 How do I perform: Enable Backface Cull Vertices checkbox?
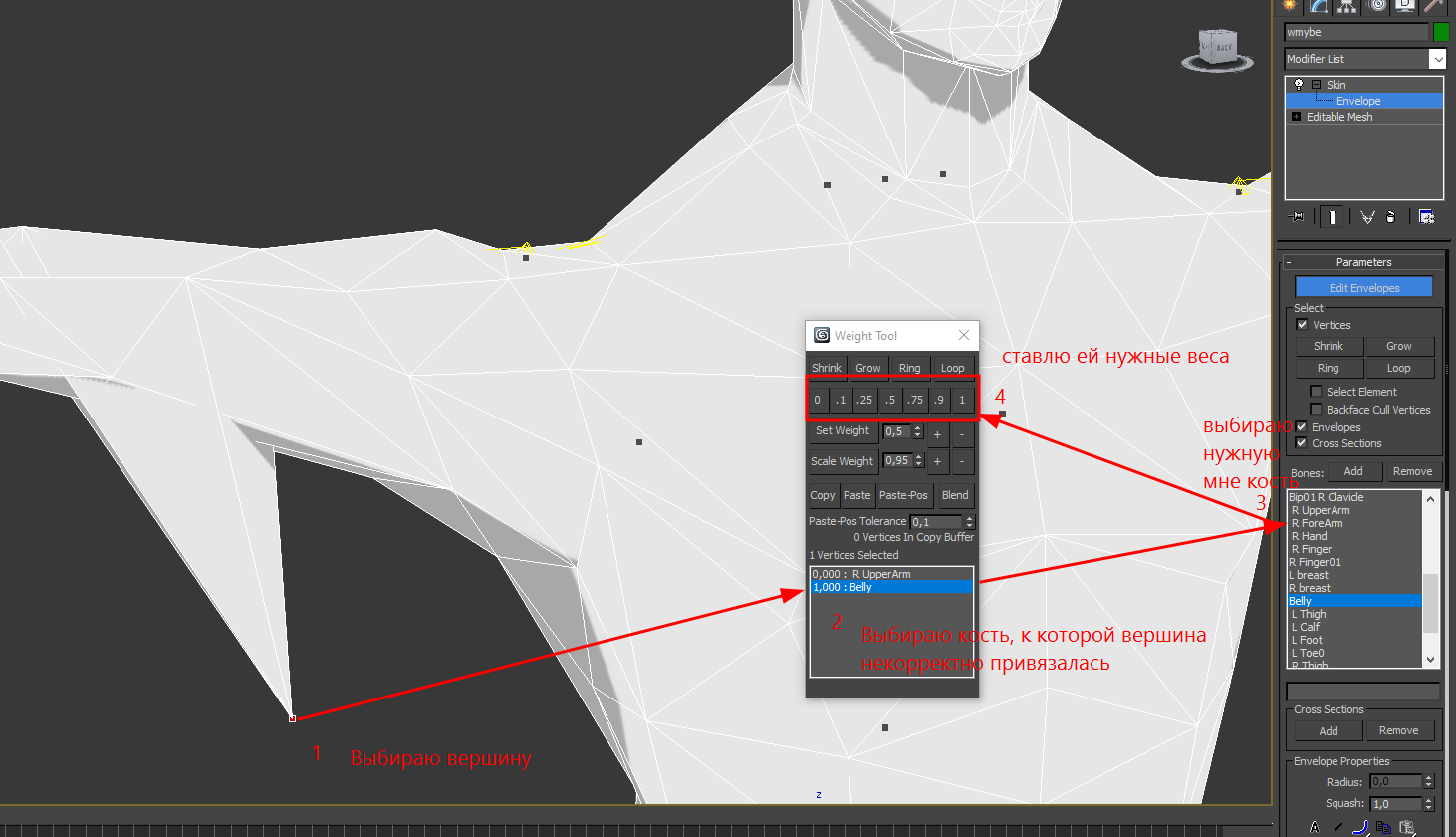pos(1316,410)
